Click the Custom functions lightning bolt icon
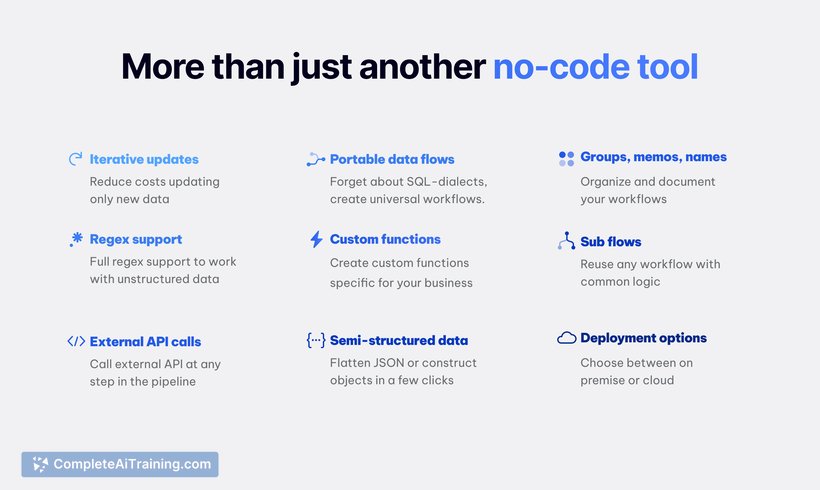 click(x=316, y=240)
